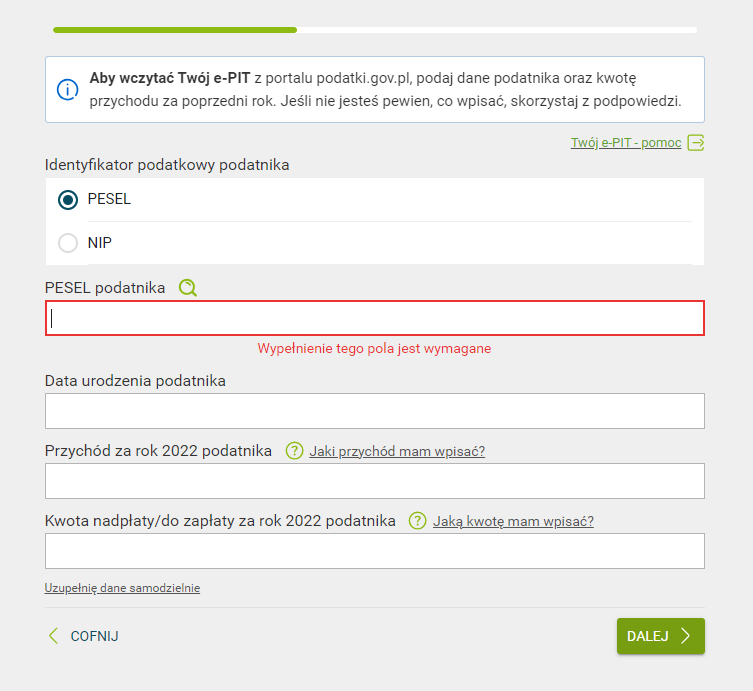The image size is (753, 691).
Task: Click the 'Uzupełnię dane samodzielnie' link
Action: (x=122, y=588)
